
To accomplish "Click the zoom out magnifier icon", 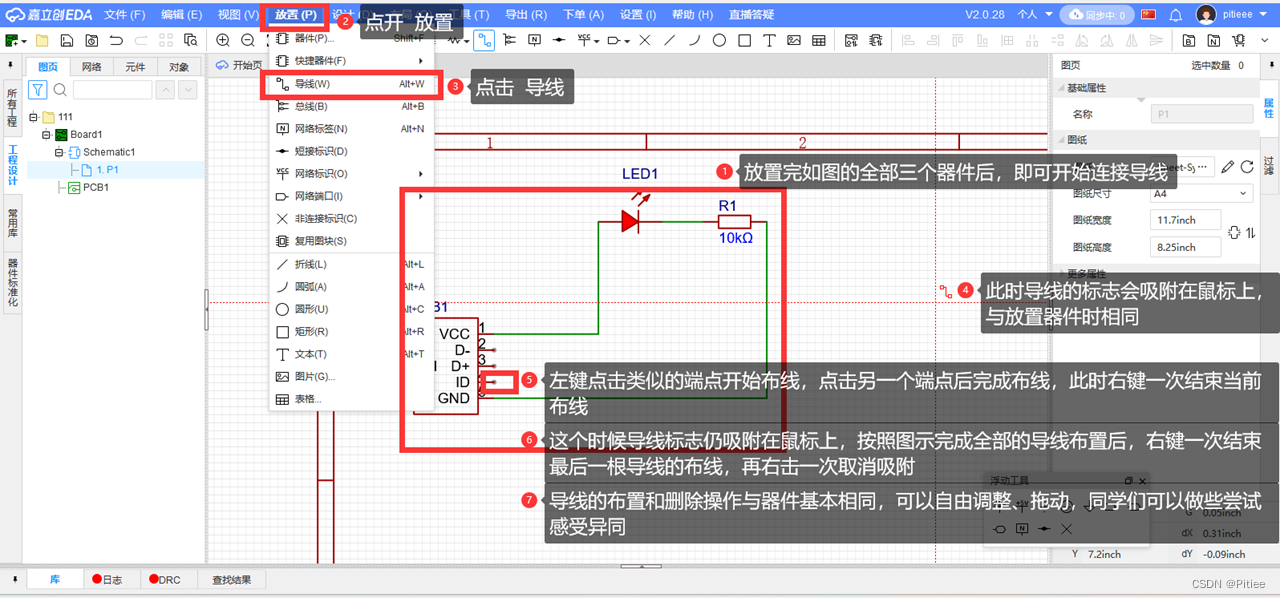I will [x=247, y=40].
